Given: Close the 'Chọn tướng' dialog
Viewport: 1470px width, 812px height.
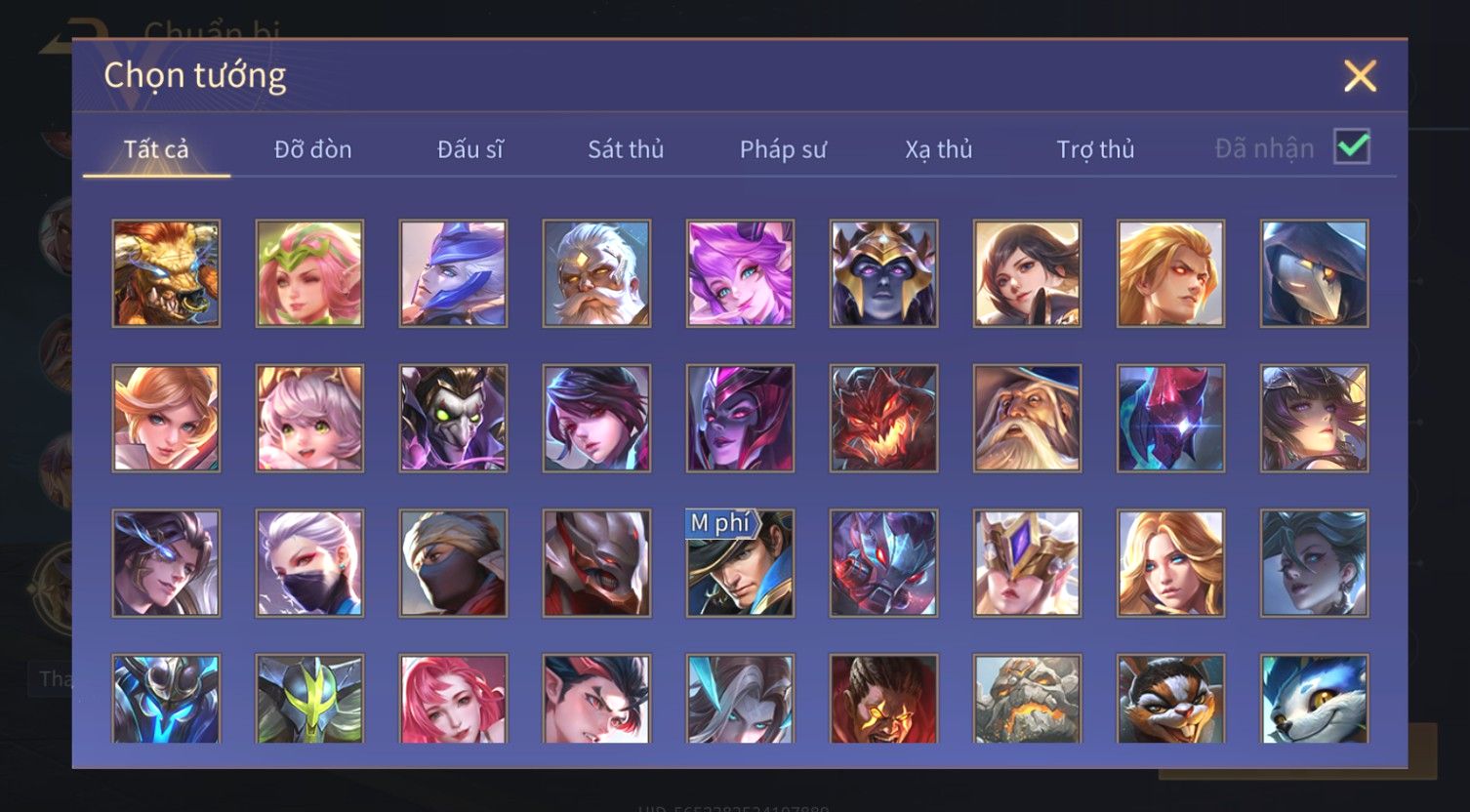Looking at the screenshot, I should click(x=1360, y=76).
